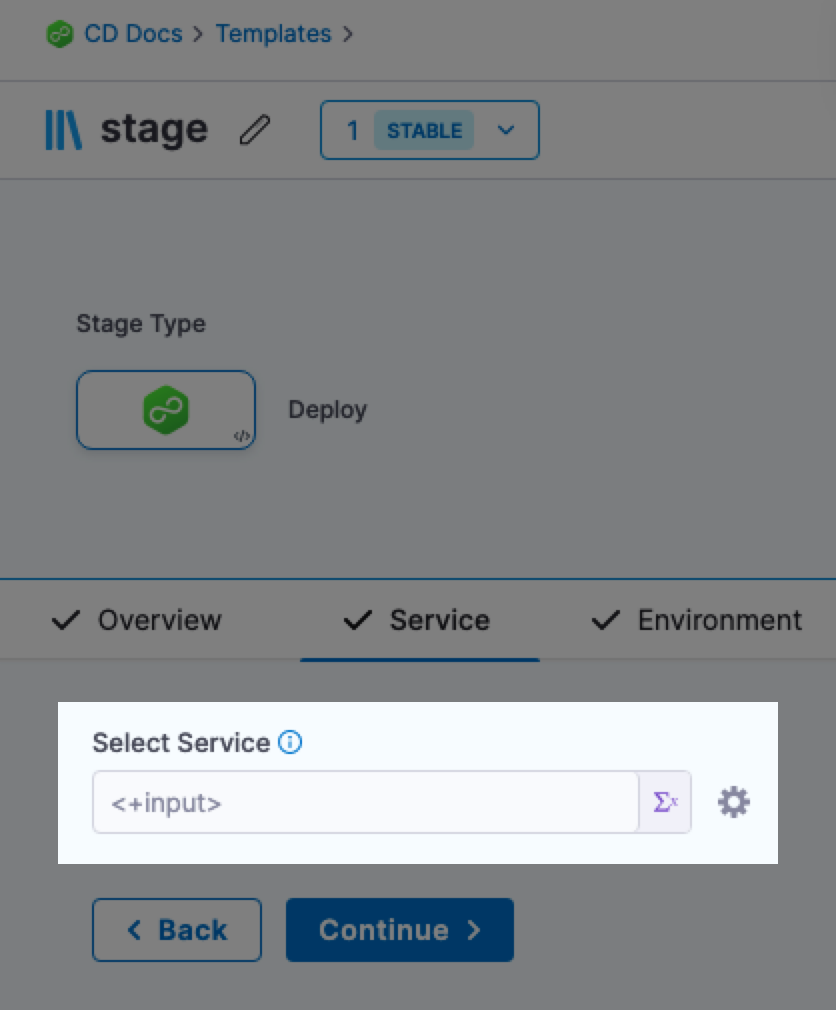Open the gear settings for Select Service
Screen dimensions: 836x1010
click(734, 802)
